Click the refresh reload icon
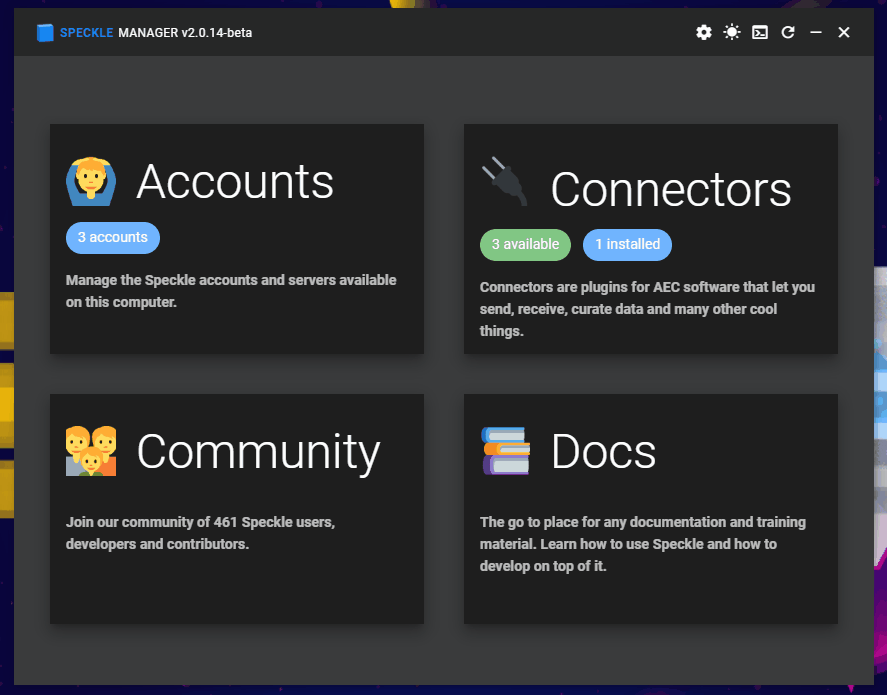 click(788, 32)
